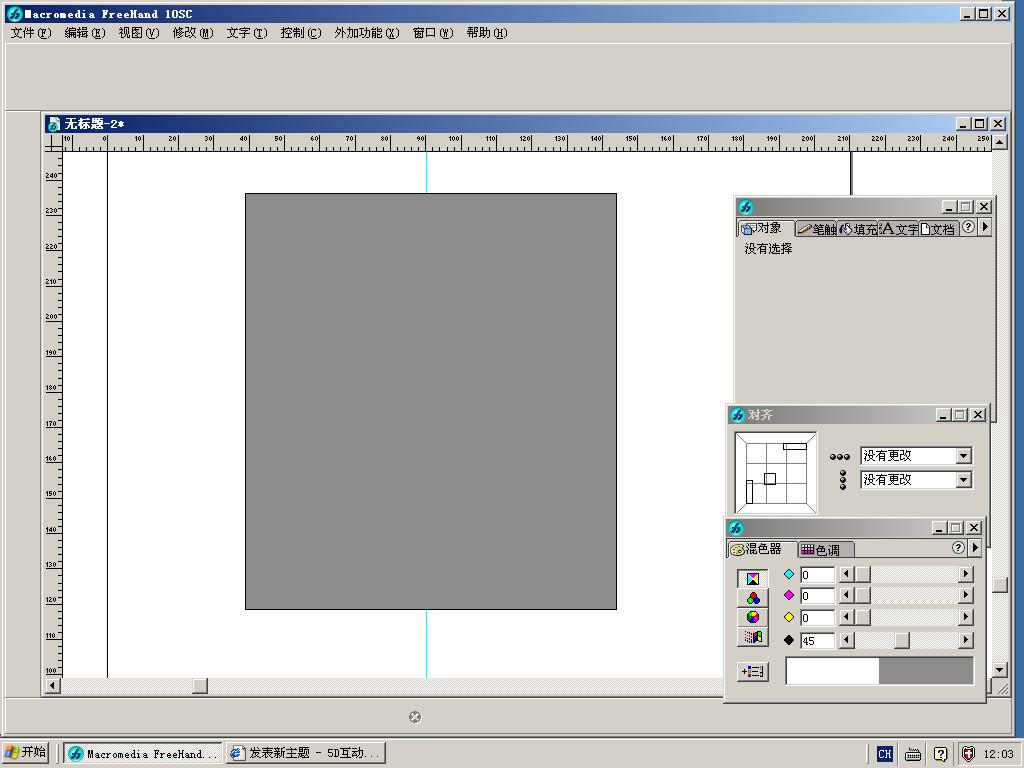1024x768 pixels.
Task: Select the 对象 object tab
Action: [765, 228]
